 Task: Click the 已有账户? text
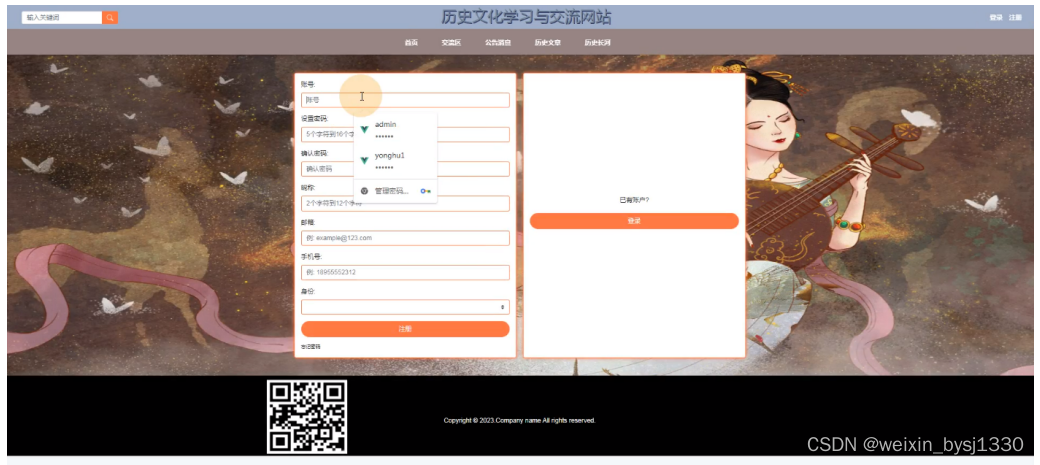634,200
